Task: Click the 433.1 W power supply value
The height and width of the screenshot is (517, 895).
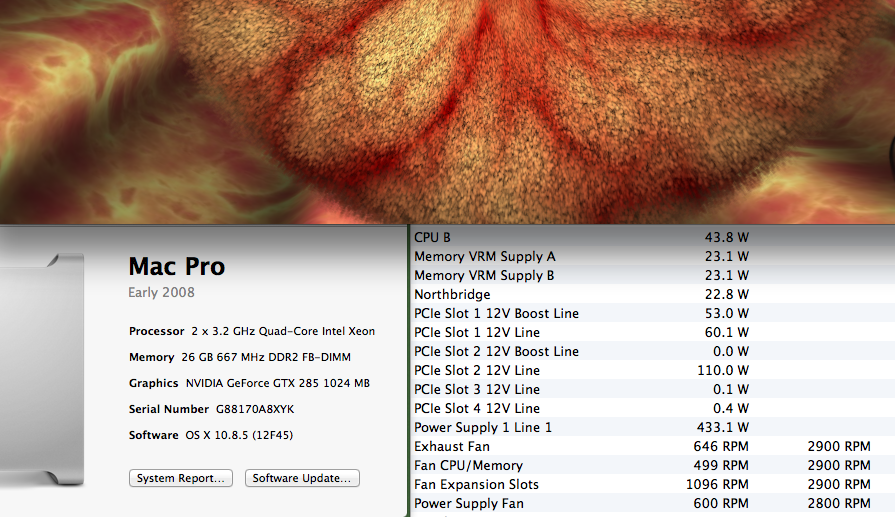Action: tap(723, 427)
